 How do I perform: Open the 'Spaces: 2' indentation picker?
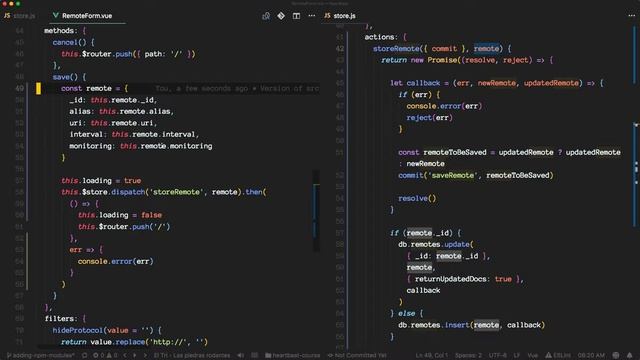coord(468,356)
